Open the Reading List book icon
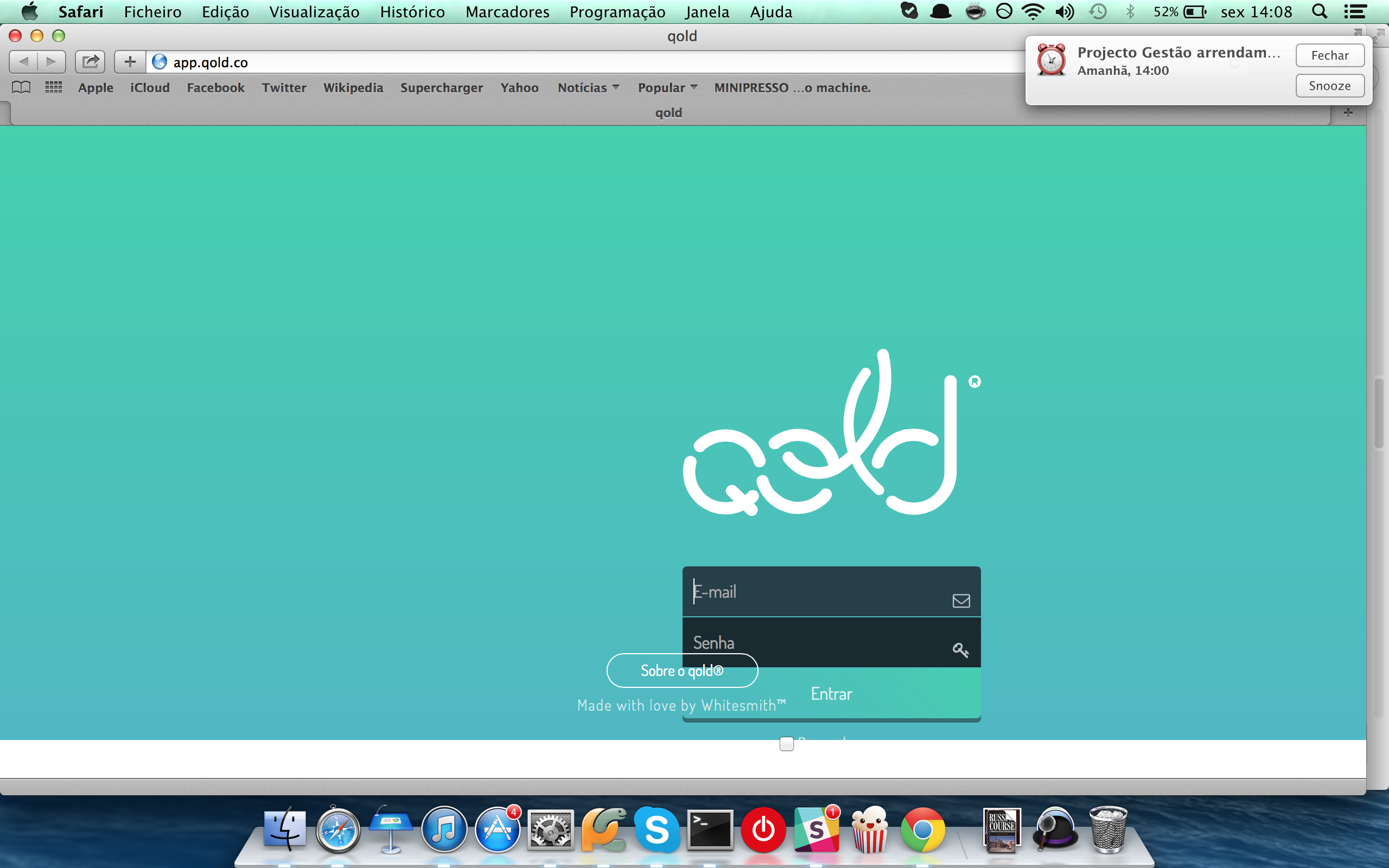Screen dimensions: 1389x868 [21, 88]
